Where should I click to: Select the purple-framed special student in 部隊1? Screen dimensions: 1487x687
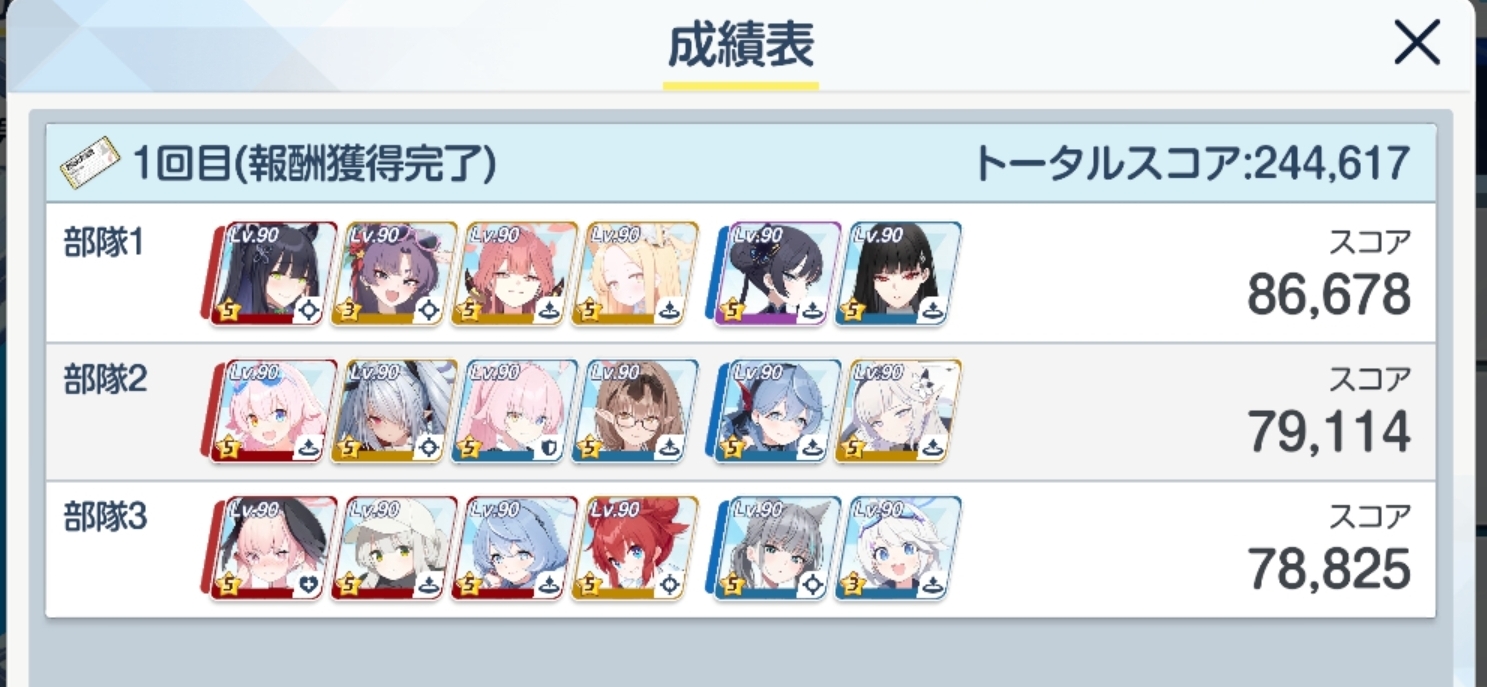click(778, 274)
